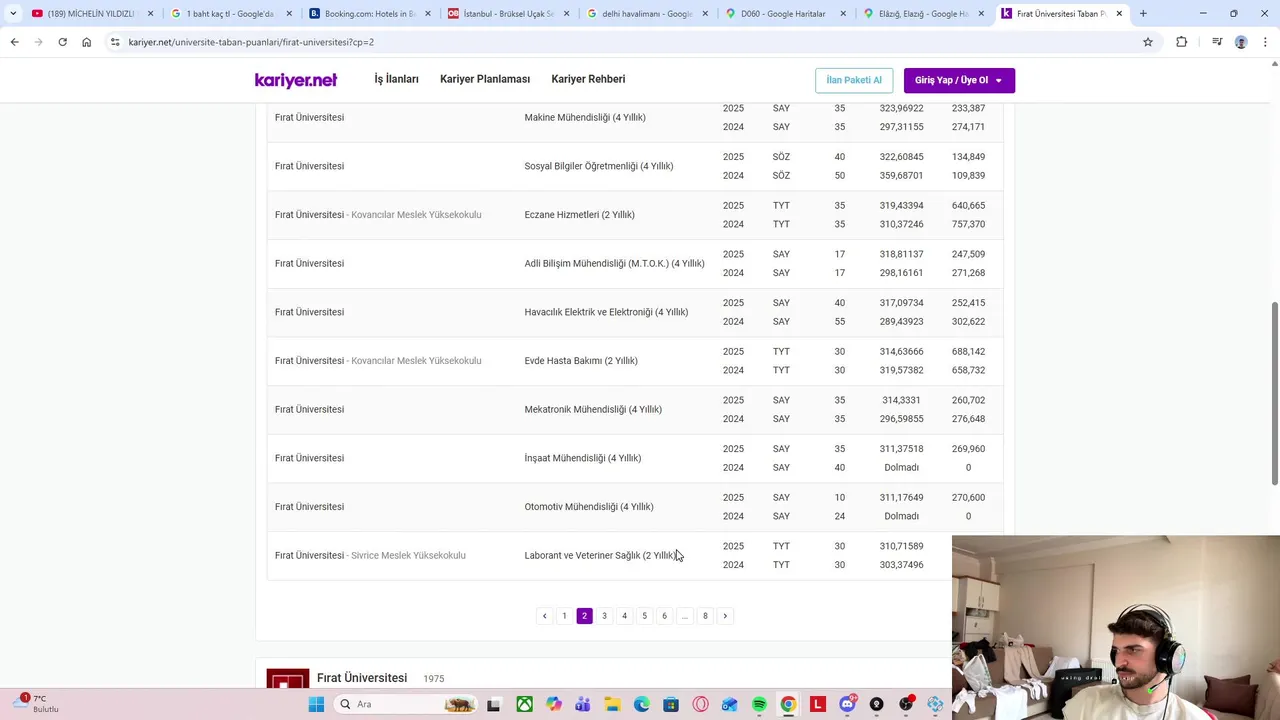Click Sivrice Meslek Yüksekokulu link
Viewport: 1280px width, 720px height.
(x=408, y=556)
